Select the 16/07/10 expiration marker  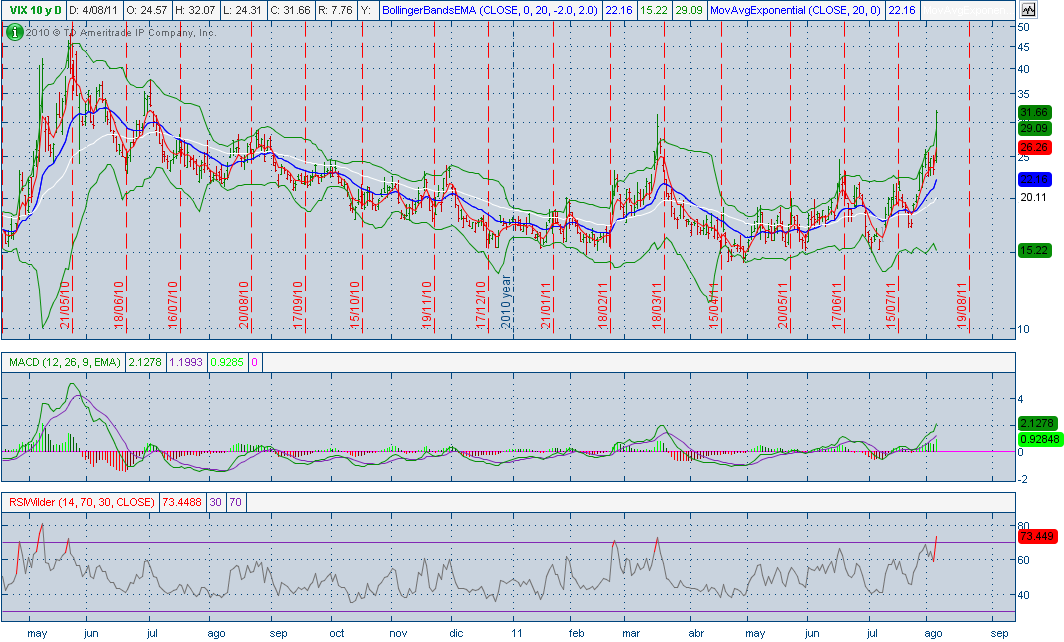[173, 305]
